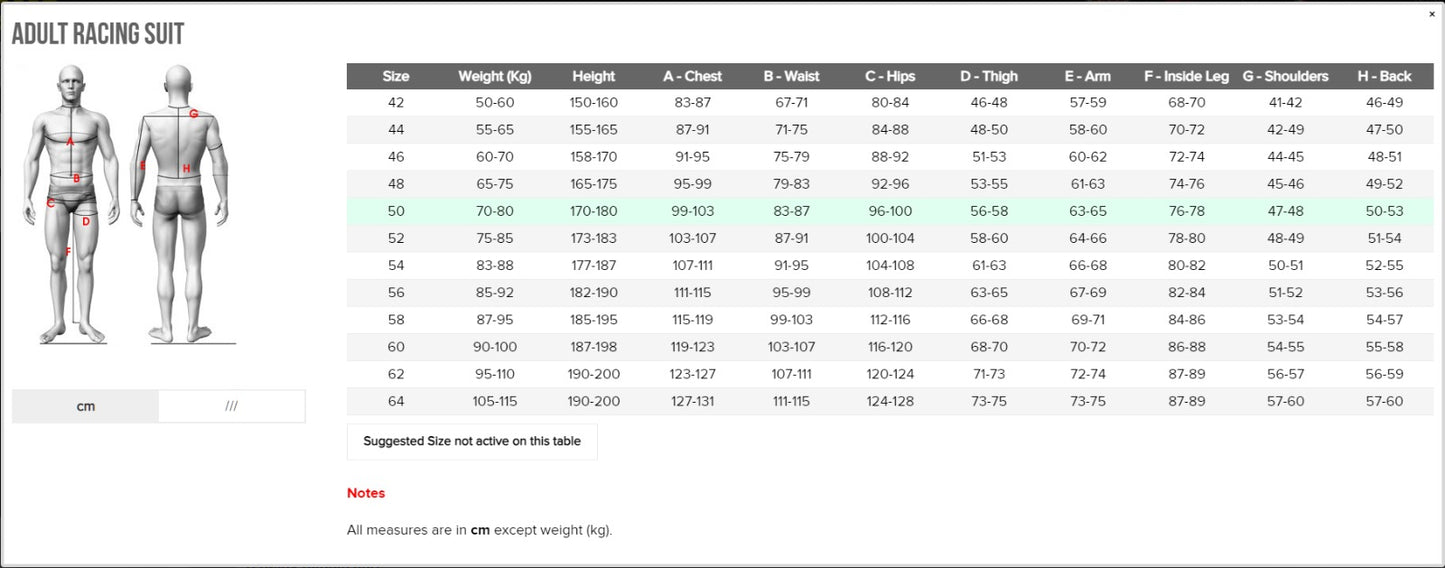Toggle the /// unit option
The height and width of the screenshot is (568, 1445).
point(231,406)
